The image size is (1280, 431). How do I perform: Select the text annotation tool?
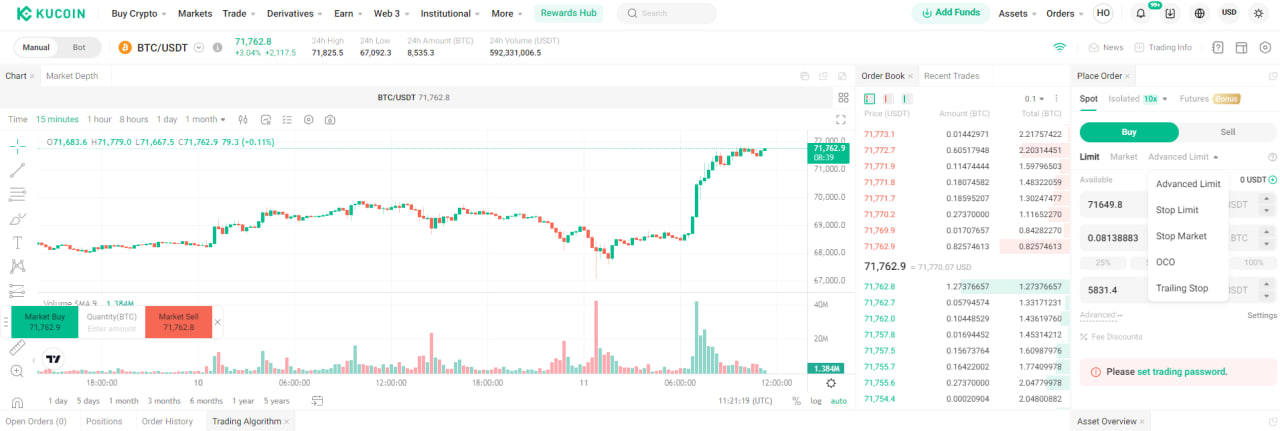17,242
